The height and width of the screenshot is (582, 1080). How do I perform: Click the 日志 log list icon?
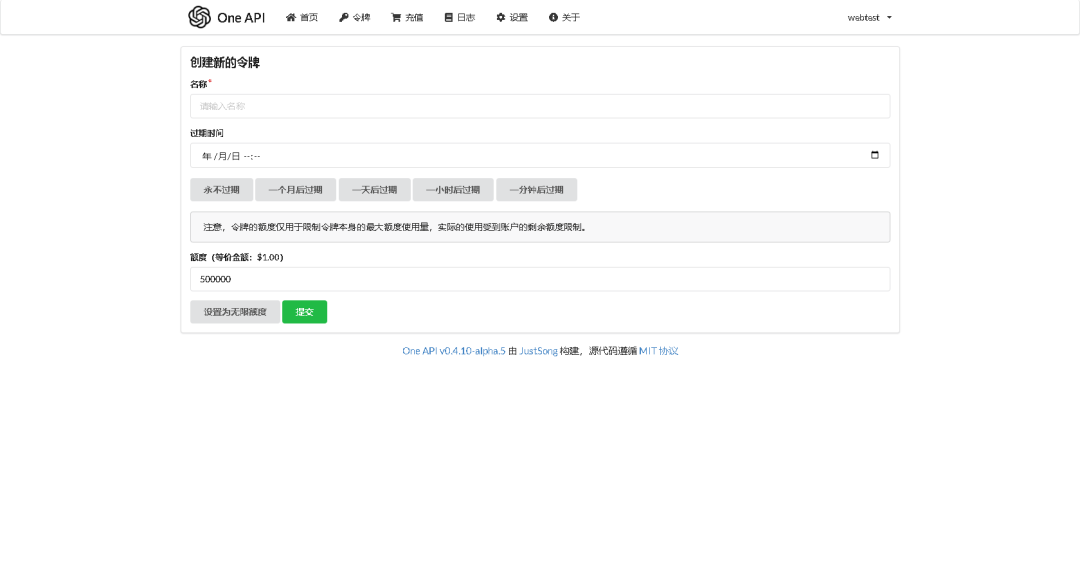pyautogui.click(x=447, y=17)
